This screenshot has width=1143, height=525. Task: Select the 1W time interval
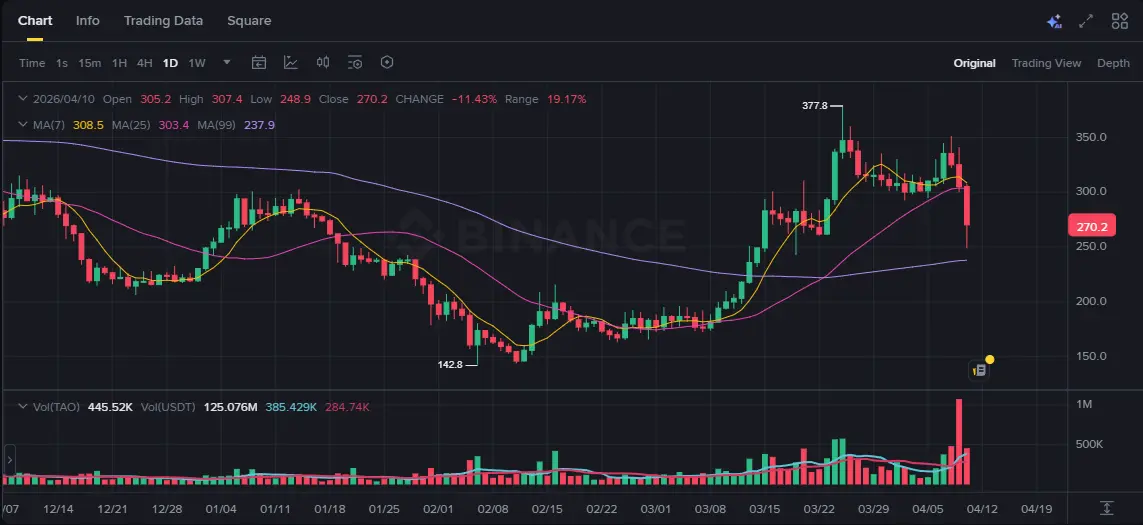click(197, 63)
